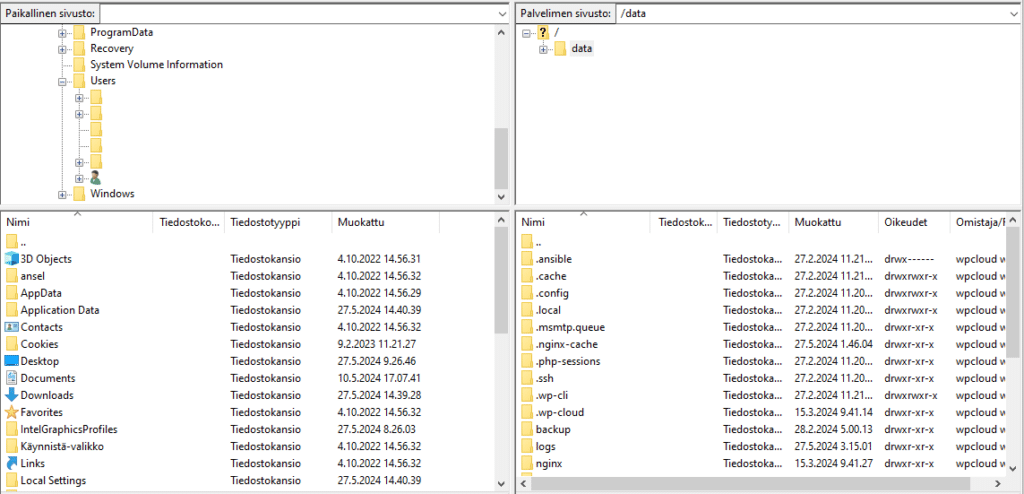Viewport: 1024px width, 494px height.
Task: Select the .wp-cloud folder in remote list
Action: [x=559, y=412]
